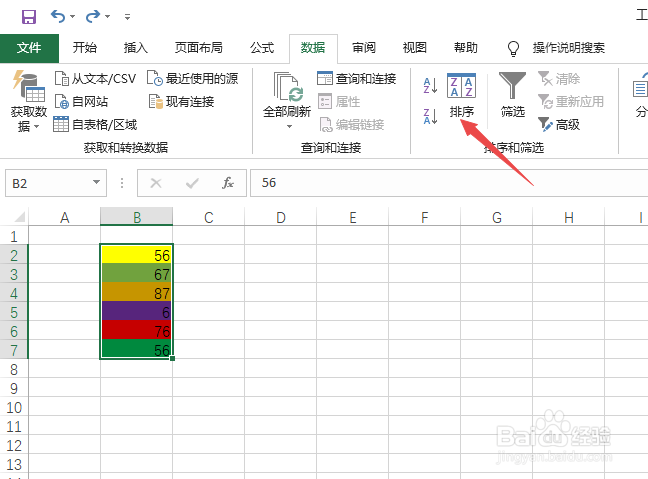Select row 1 header

[x=14, y=236]
